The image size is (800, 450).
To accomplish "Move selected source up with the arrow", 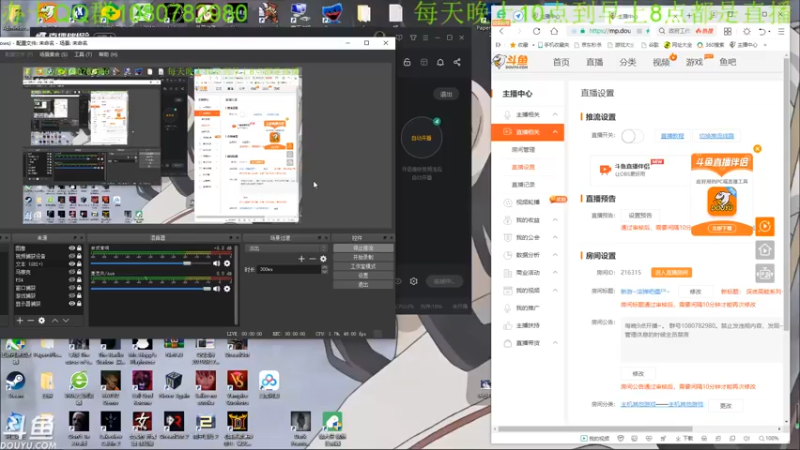I will point(55,320).
